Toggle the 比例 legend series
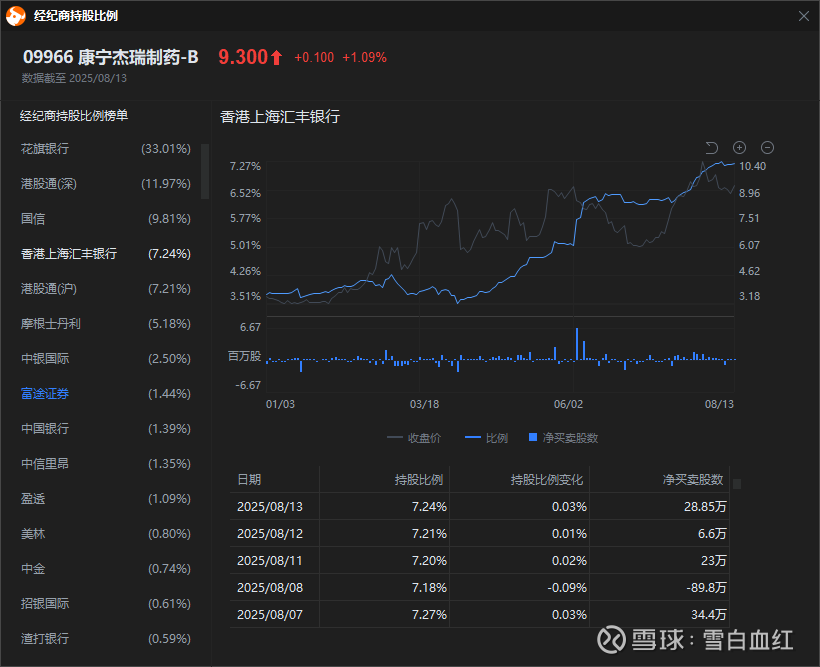 [486, 438]
